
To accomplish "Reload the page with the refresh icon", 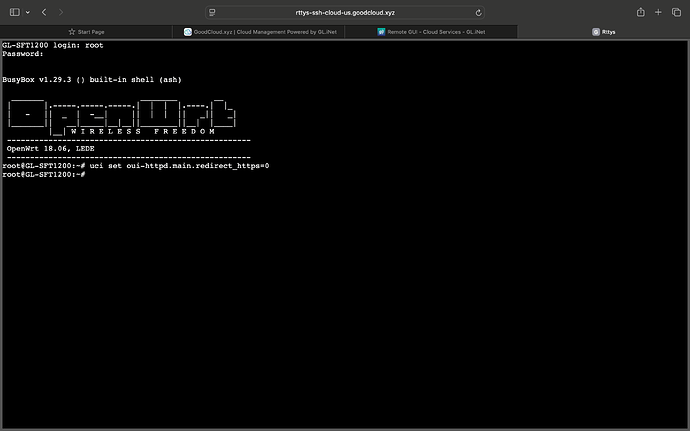I will (x=478, y=13).
